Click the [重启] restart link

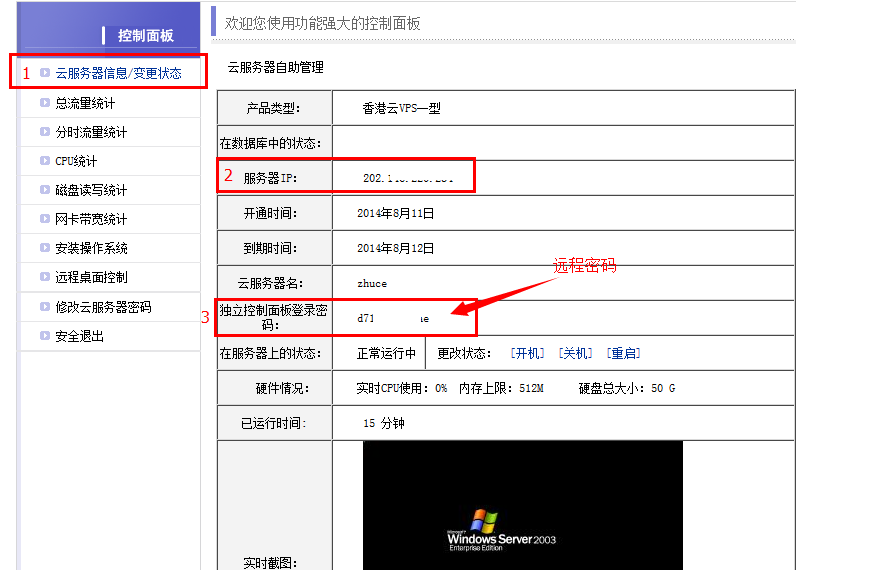(x=623, y=353)
